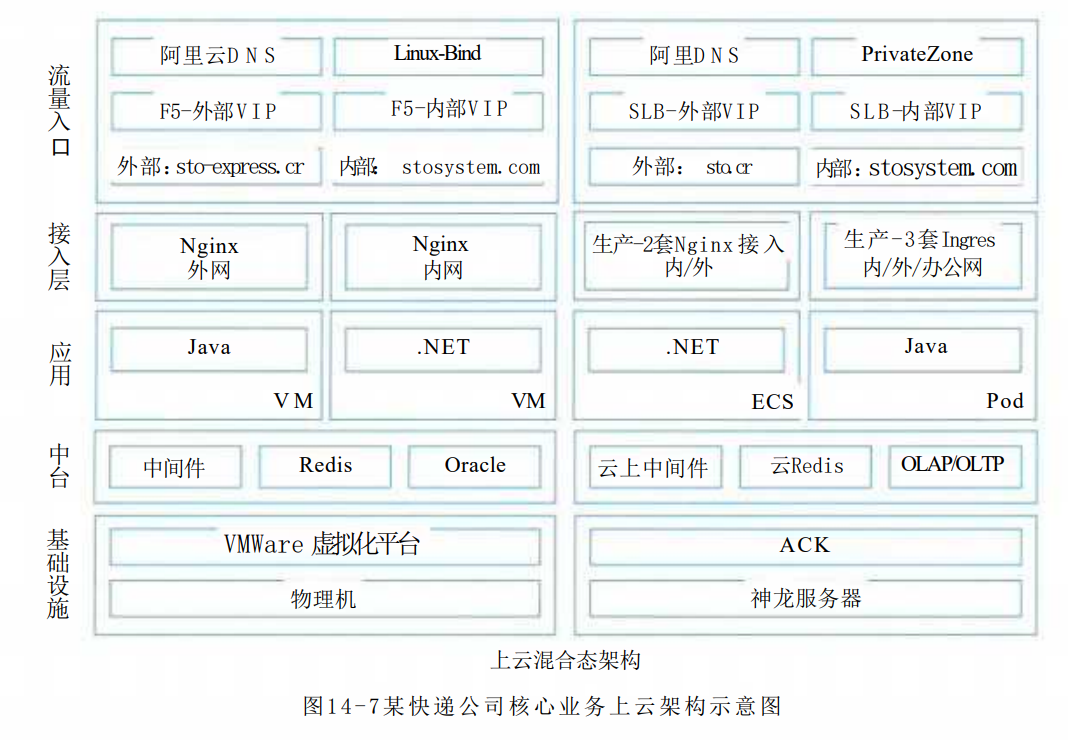1068x740 pixels.
Task: Click the 外部: sto-express.cn text
Action: click(210, 167)
